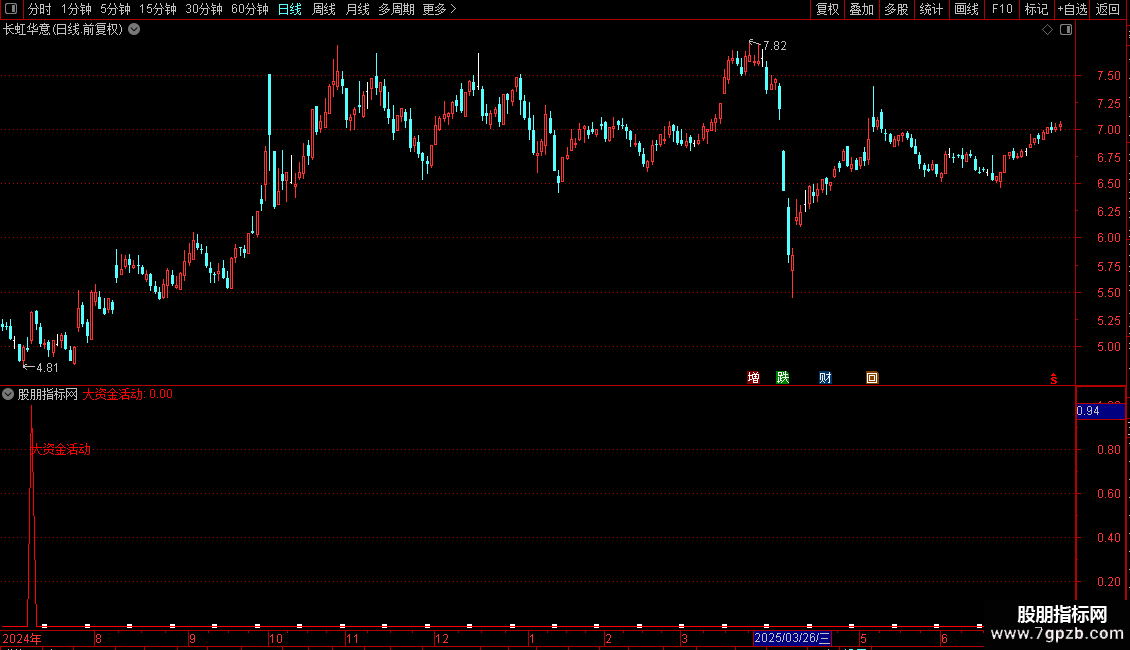Select the 15分钟 period
1130x650 pixels.
(158, 9)
